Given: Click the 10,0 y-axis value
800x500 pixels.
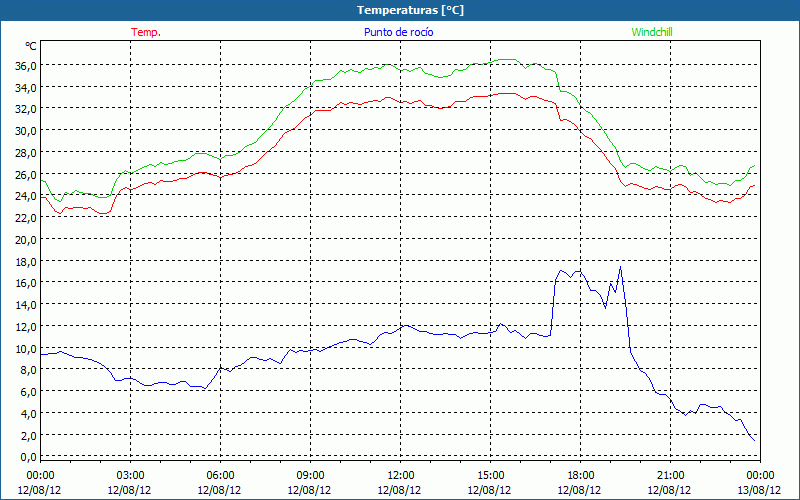Looking at the screenshot, I should tap(26, 348).
